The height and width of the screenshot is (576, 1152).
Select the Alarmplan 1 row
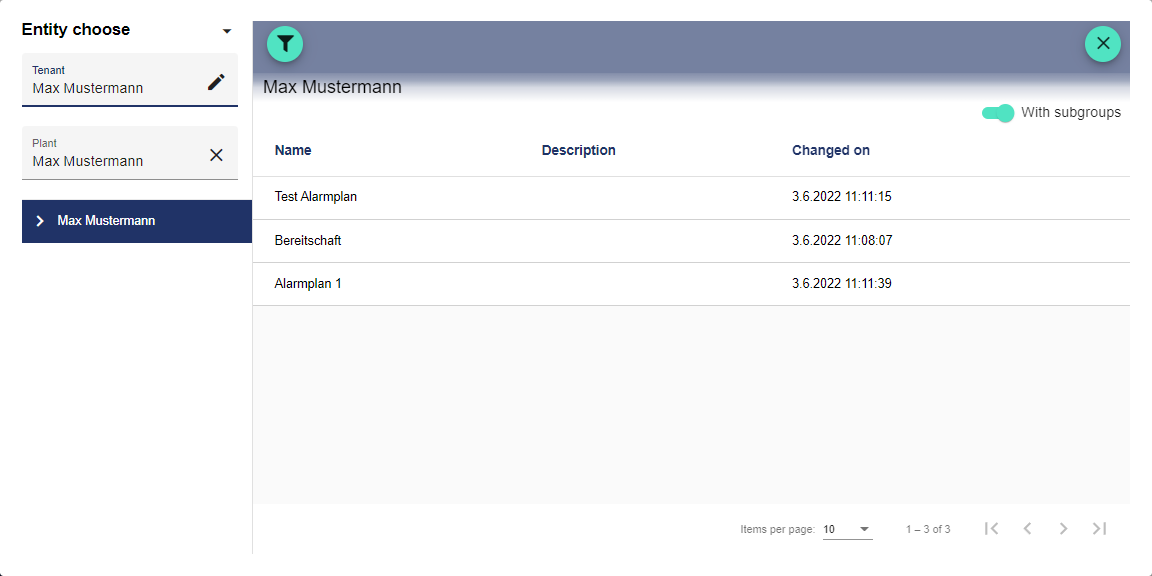pyautogui.click(x=308, y=284)
